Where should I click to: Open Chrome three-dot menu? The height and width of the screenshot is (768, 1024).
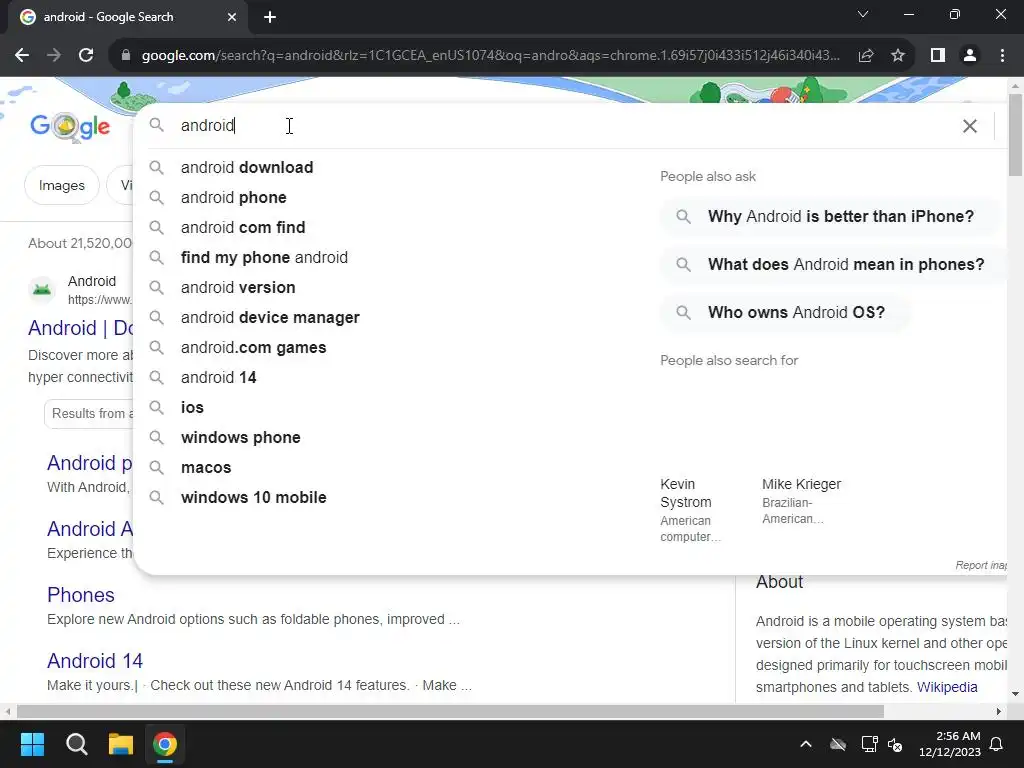point(1002,56)
